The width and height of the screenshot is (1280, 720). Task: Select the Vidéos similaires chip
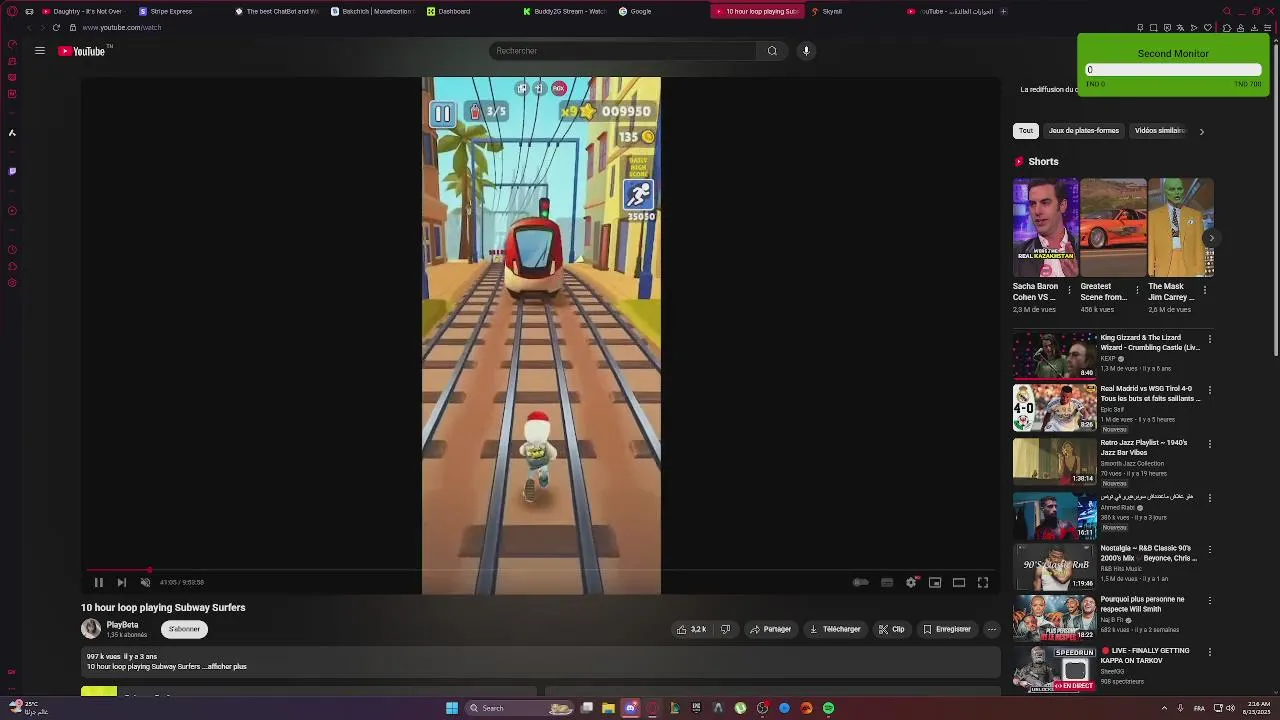(x=1160, y=131)
